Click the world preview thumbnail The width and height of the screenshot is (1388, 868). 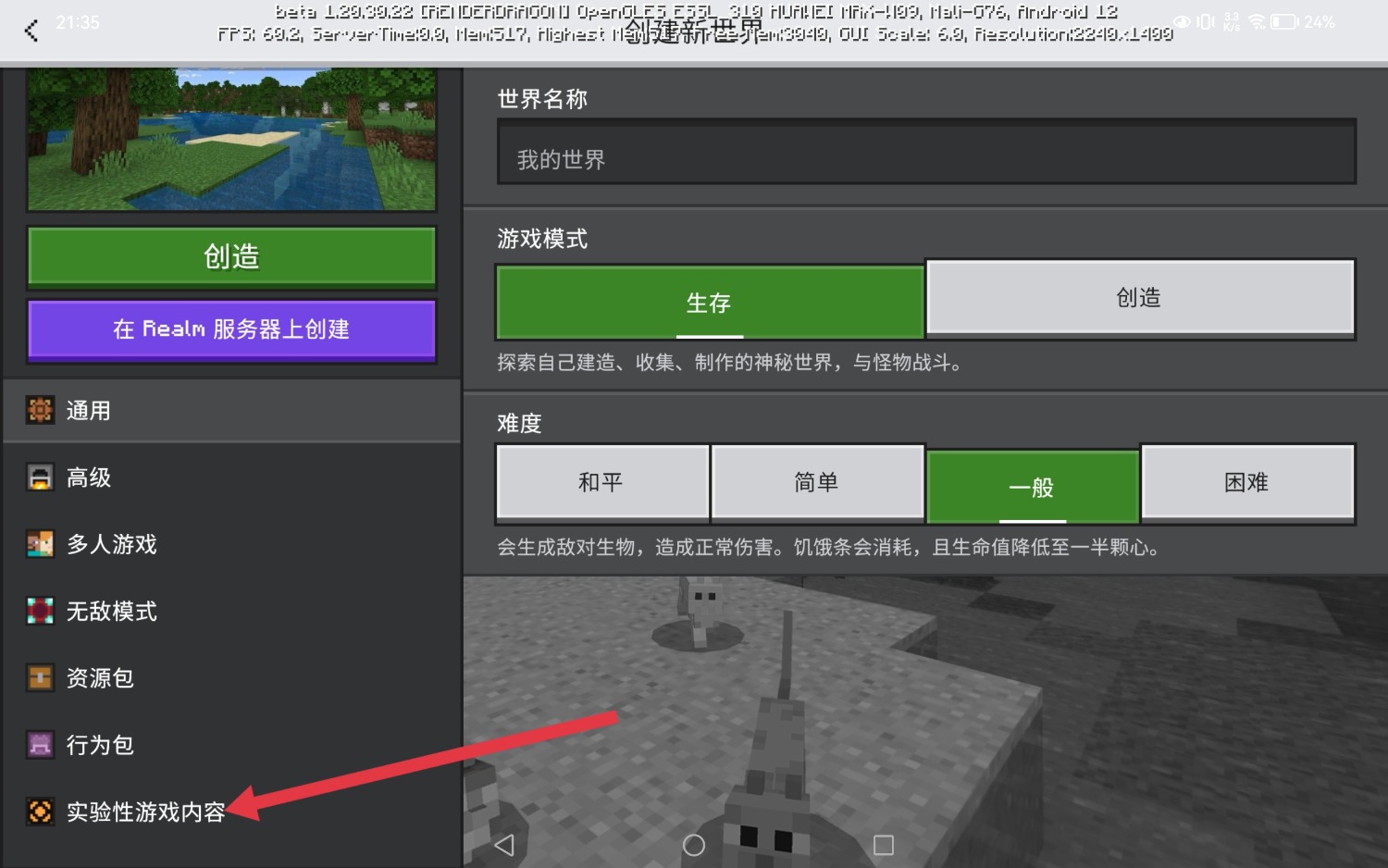tap(231, 139)
